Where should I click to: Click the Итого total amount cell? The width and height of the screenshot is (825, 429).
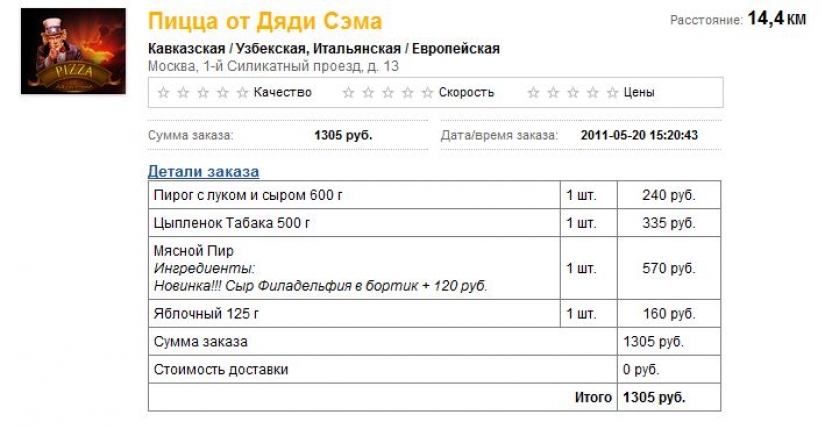click(654, 397)
